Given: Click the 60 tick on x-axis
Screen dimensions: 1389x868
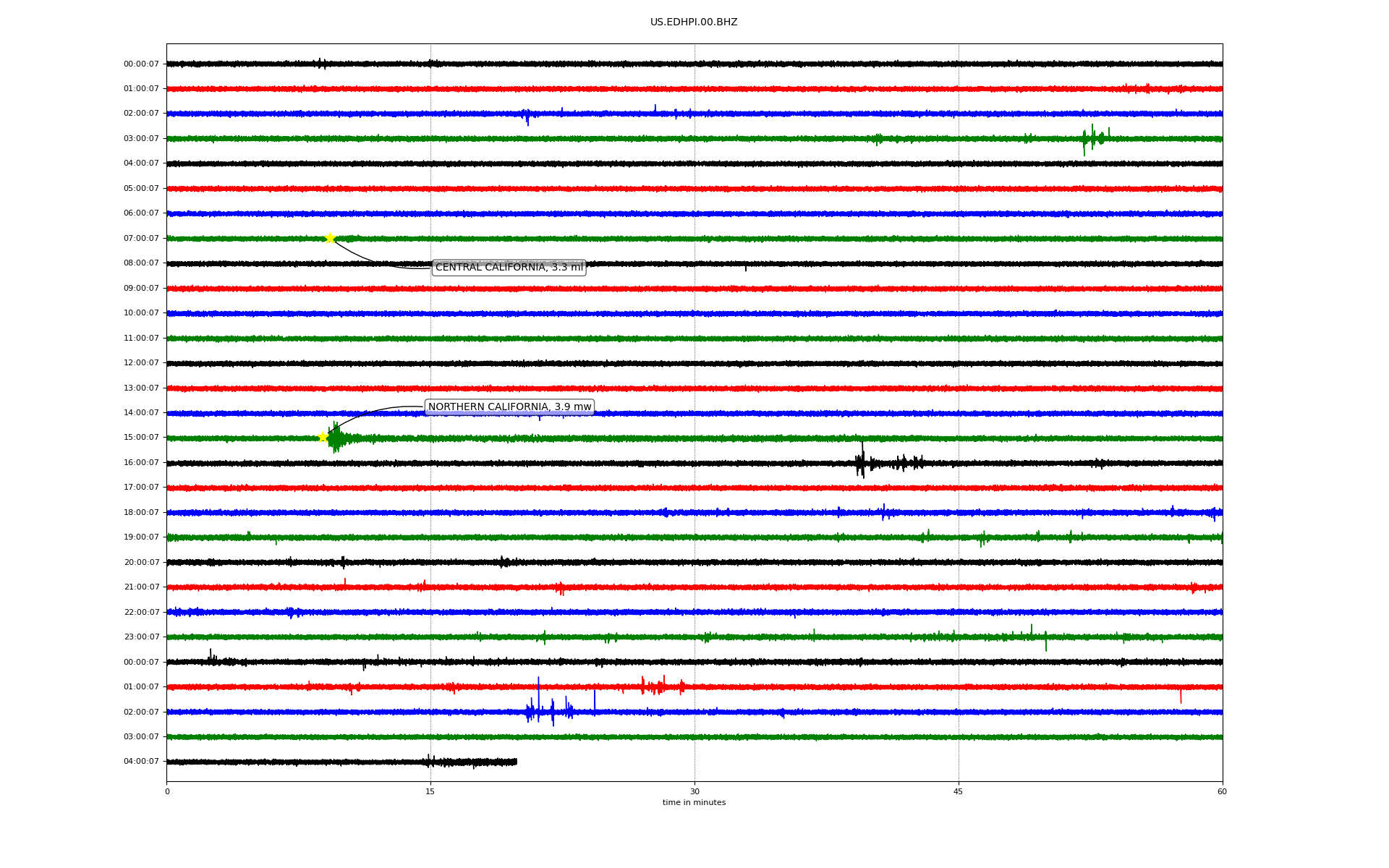Looking at the screenshot, I should (x=1222, y=791).
